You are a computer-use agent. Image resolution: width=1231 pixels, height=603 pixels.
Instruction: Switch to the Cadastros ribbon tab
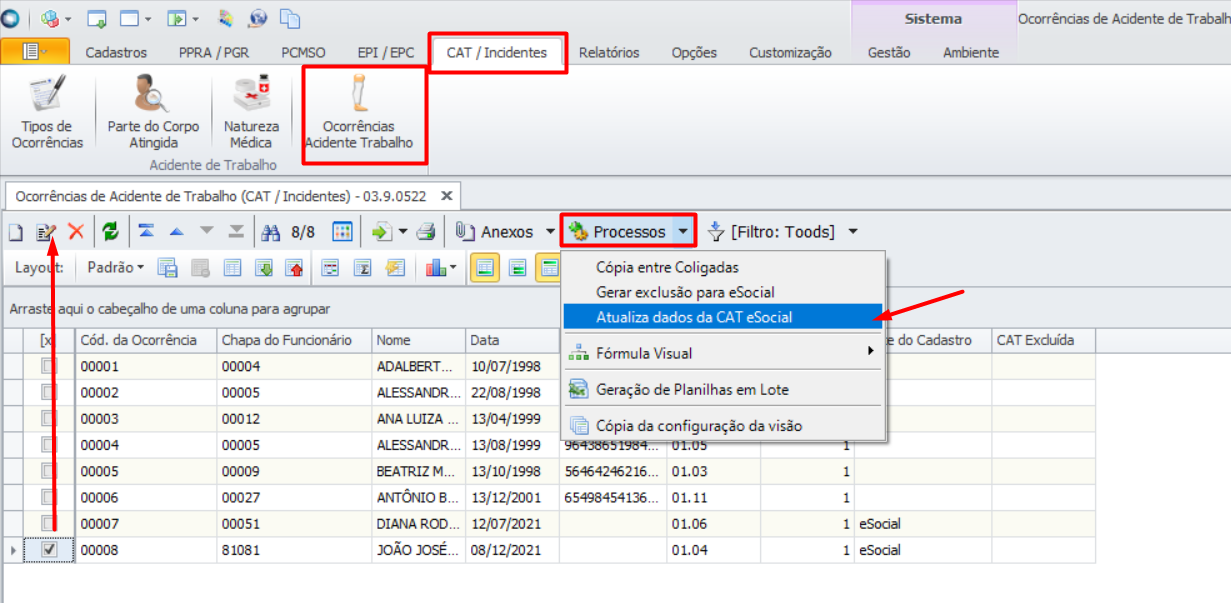tap(116, 53)
